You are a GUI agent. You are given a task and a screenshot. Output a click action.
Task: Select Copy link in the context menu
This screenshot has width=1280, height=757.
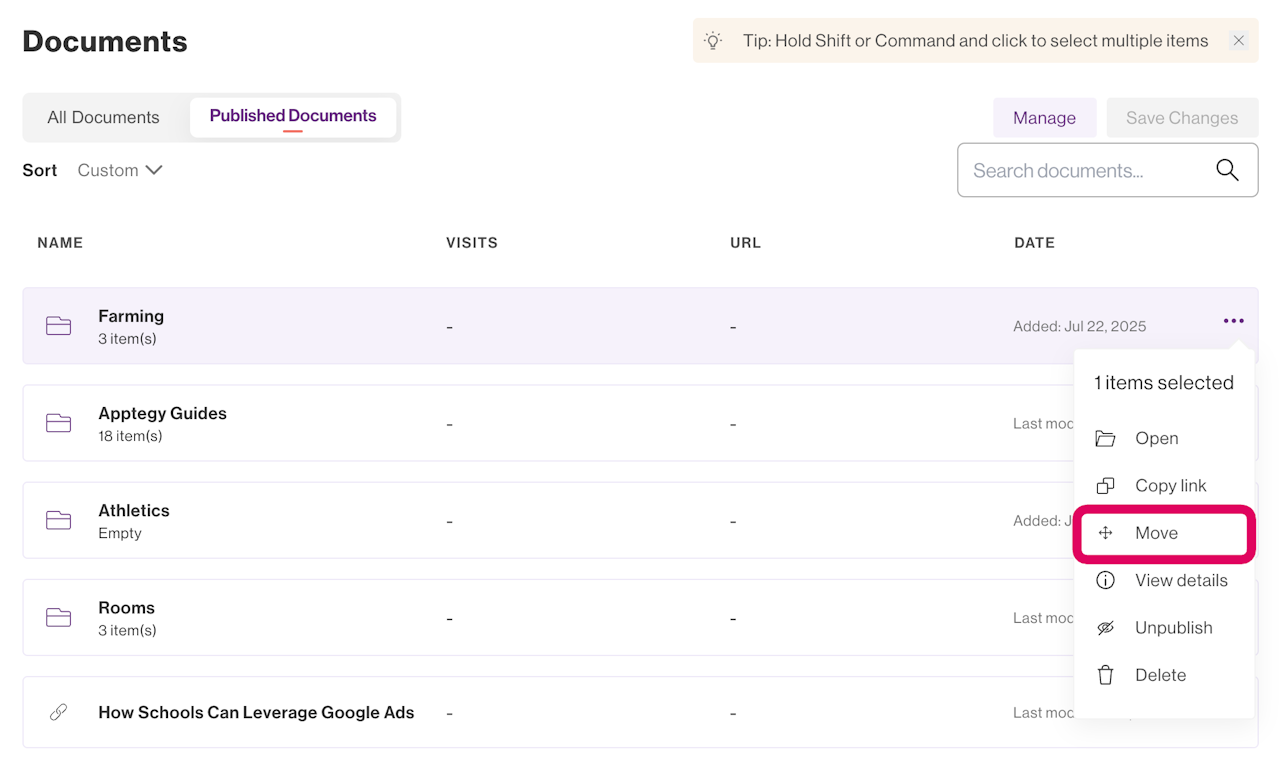(1170, 486)
